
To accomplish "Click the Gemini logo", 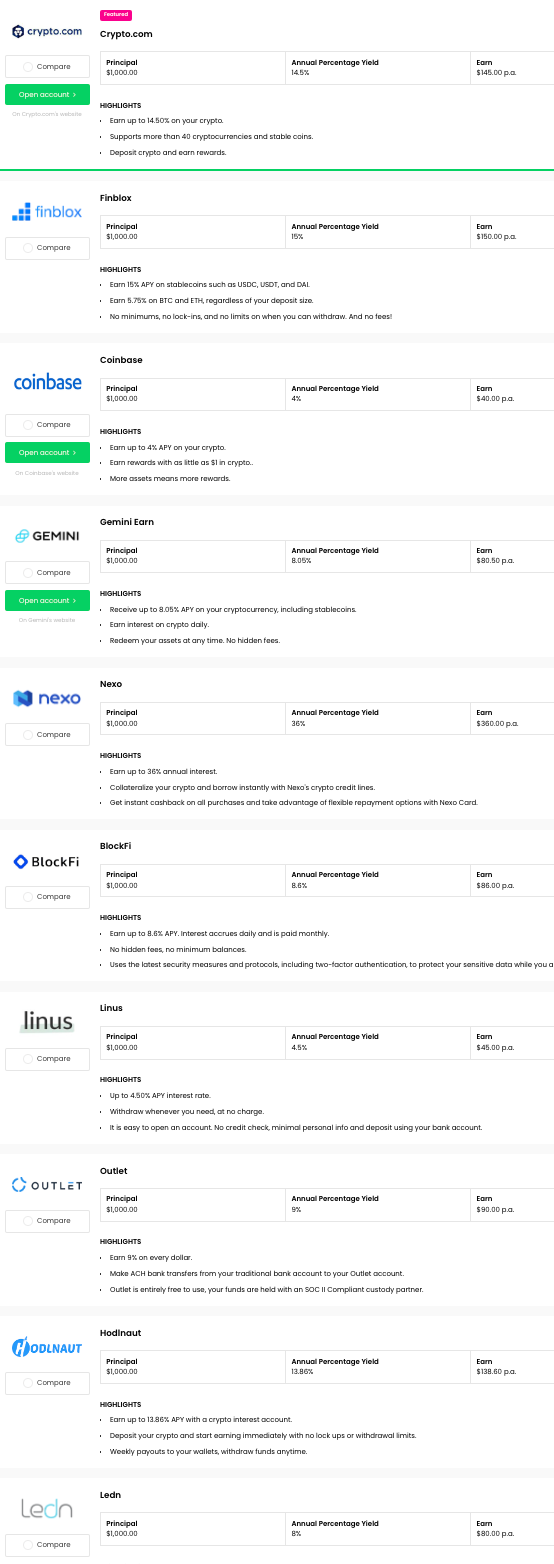I will point(47,536).
